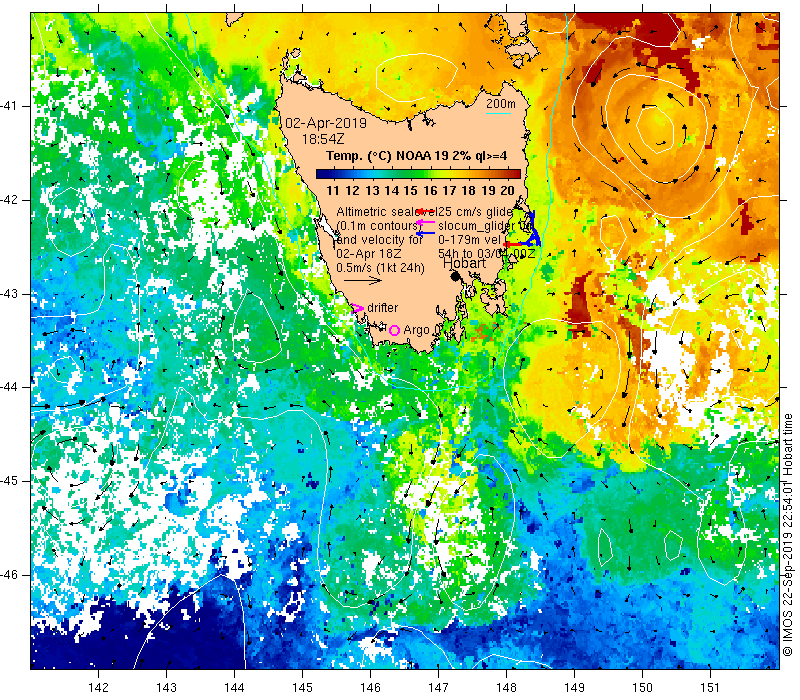Click the cyan 200m isobath legend line
The width and height of the screenshot is (800, 700).
[498, 113]
